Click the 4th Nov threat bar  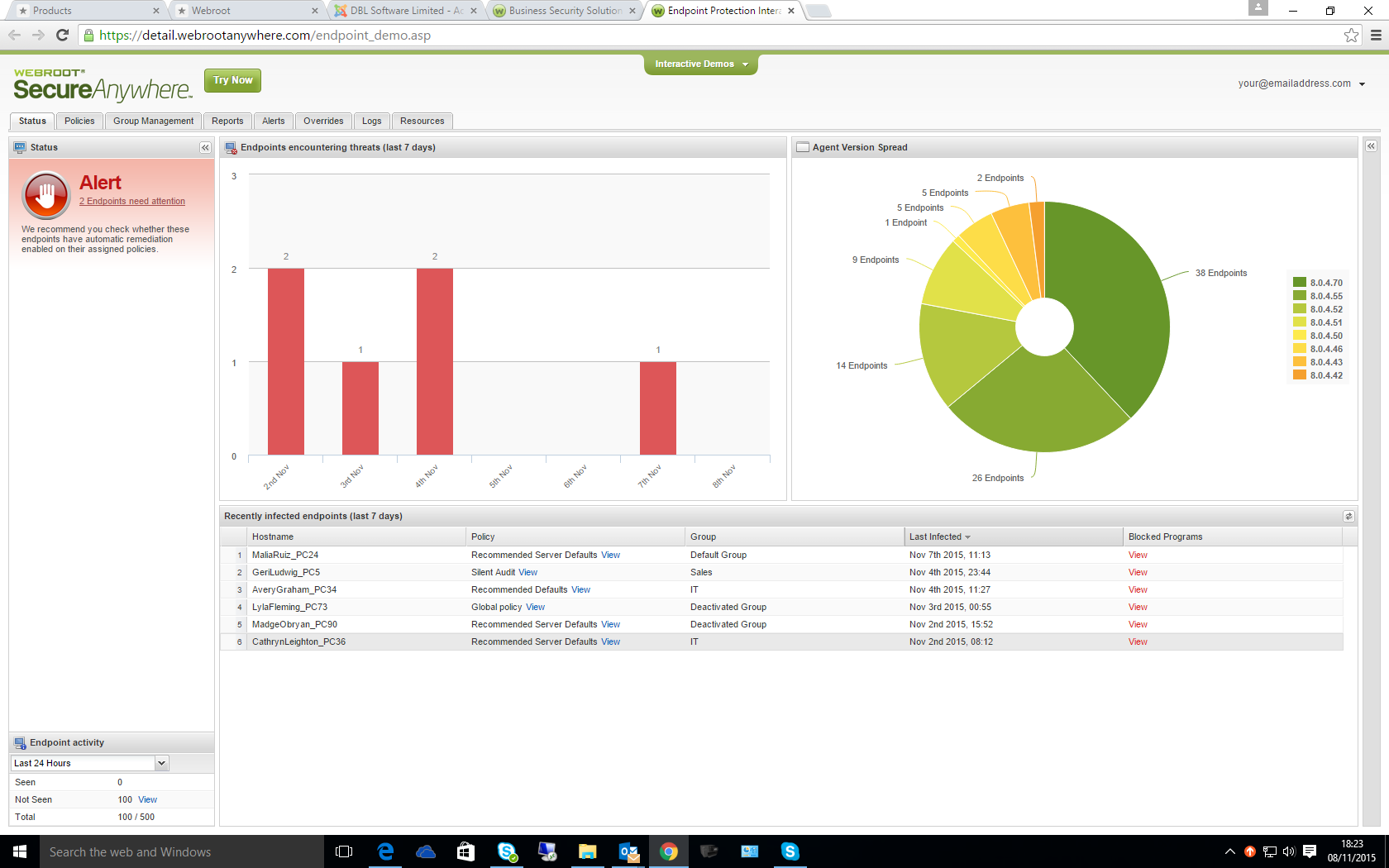click(435, 361)
